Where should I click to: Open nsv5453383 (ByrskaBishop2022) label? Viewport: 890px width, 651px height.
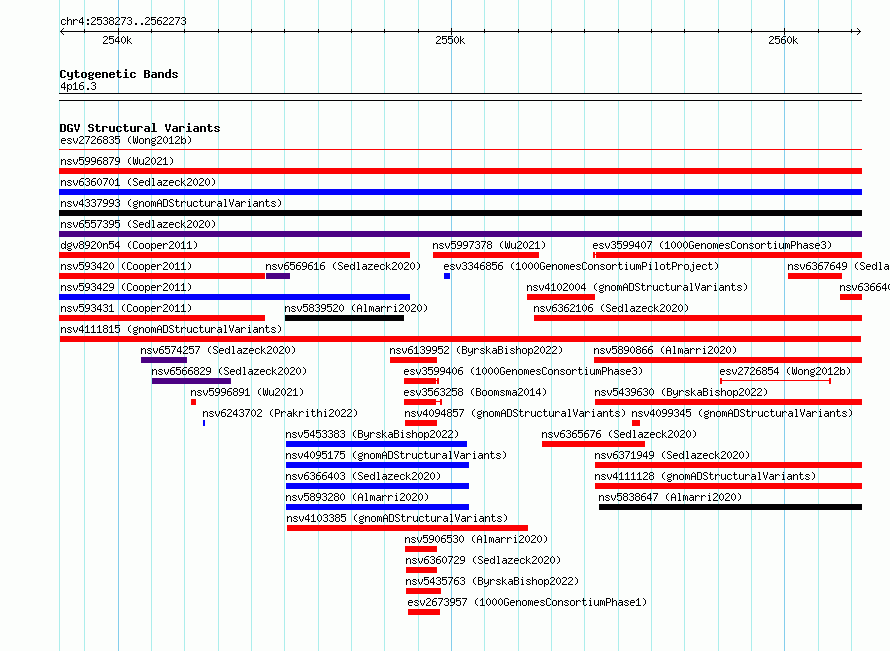tap(372, 434)
